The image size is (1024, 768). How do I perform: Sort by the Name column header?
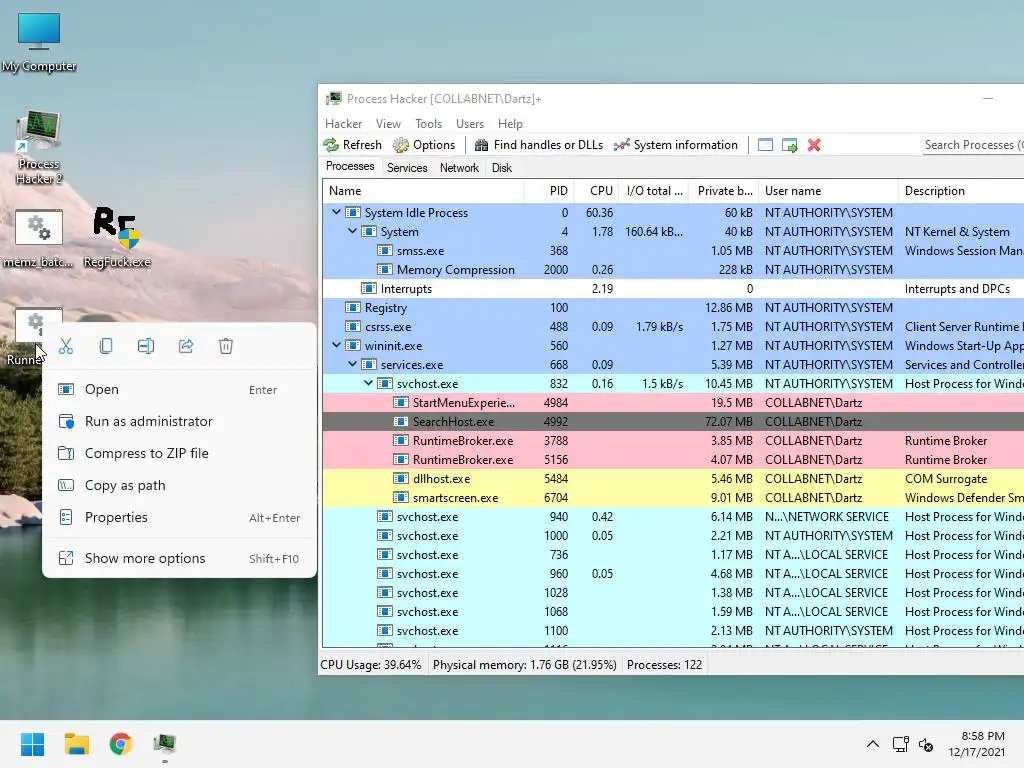[423, 191]
